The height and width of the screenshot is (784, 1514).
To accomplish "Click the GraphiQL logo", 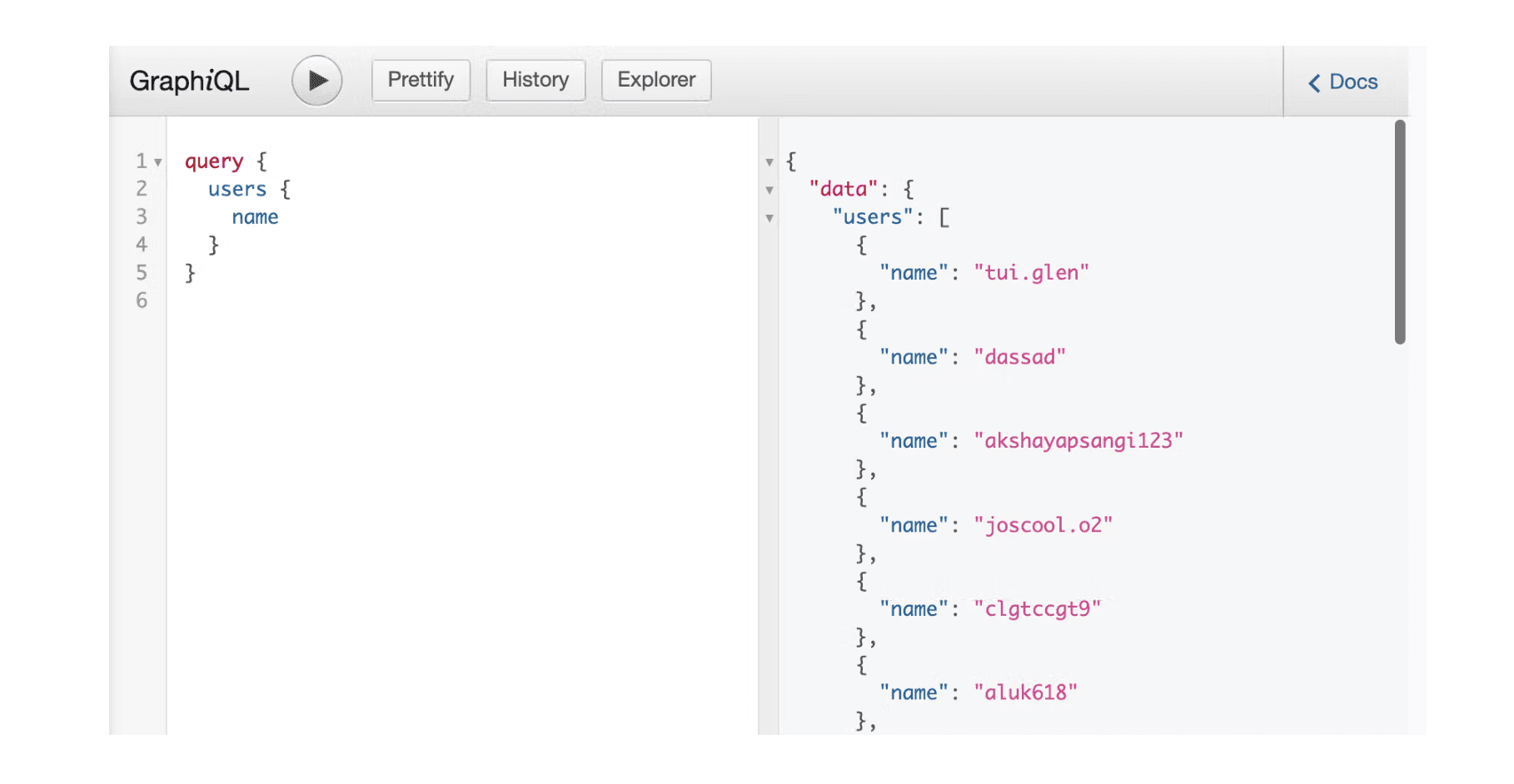I will coord(189,80).
